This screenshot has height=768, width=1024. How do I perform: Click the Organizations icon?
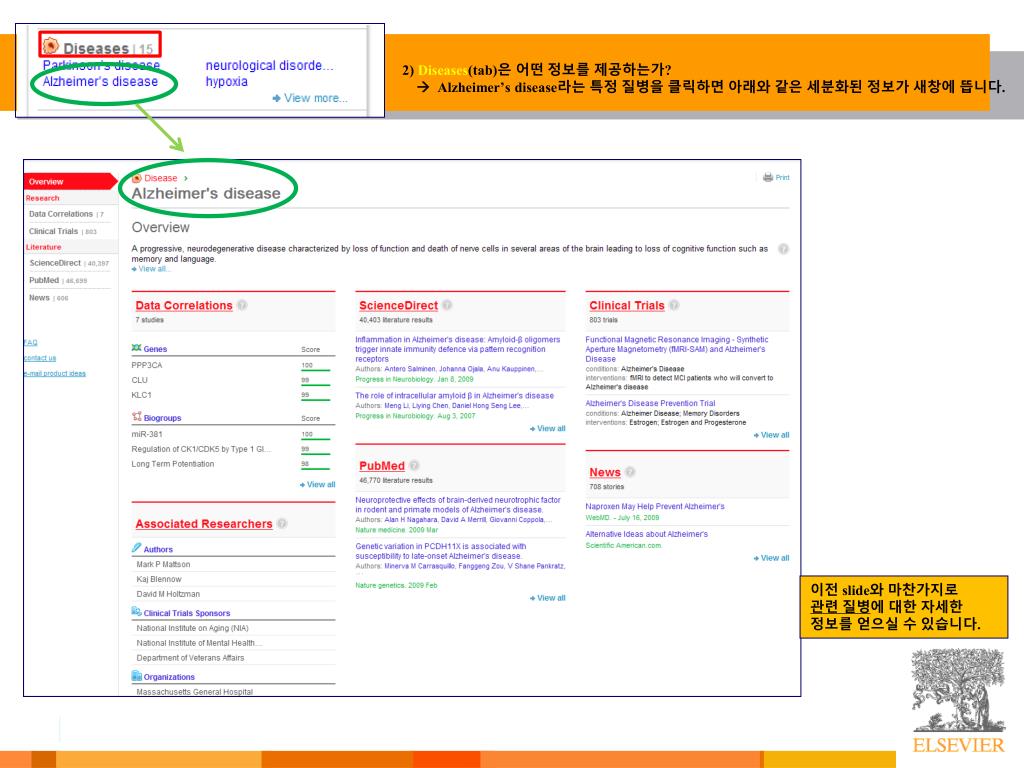pos(136,676)
